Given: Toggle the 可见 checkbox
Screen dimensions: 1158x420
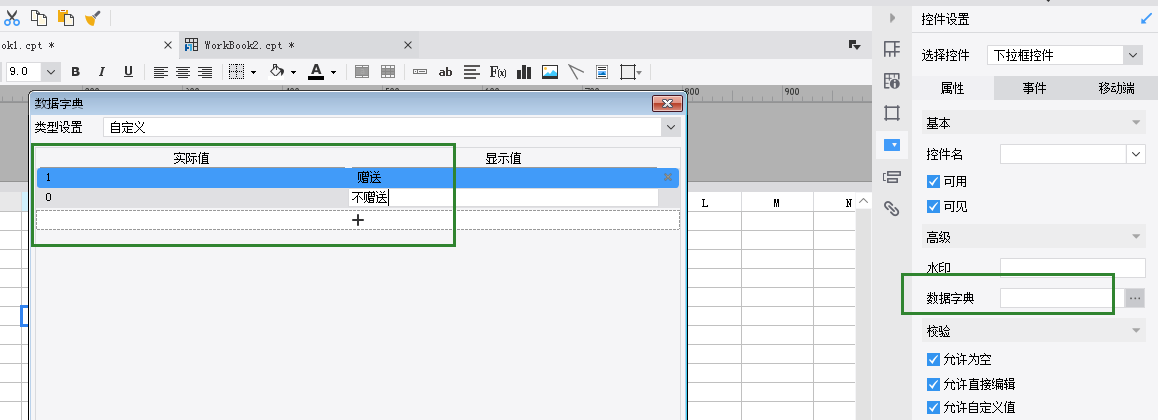Looking at the screenshot, I should (933, 207).
